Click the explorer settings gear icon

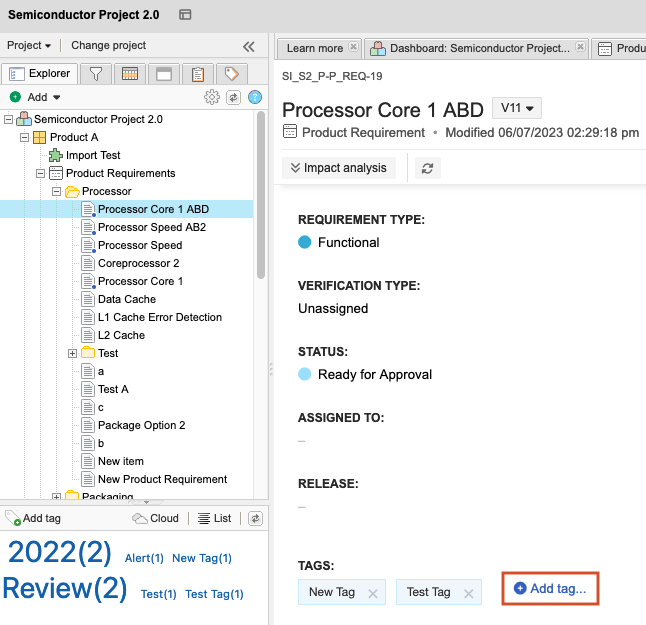(212, 97)
